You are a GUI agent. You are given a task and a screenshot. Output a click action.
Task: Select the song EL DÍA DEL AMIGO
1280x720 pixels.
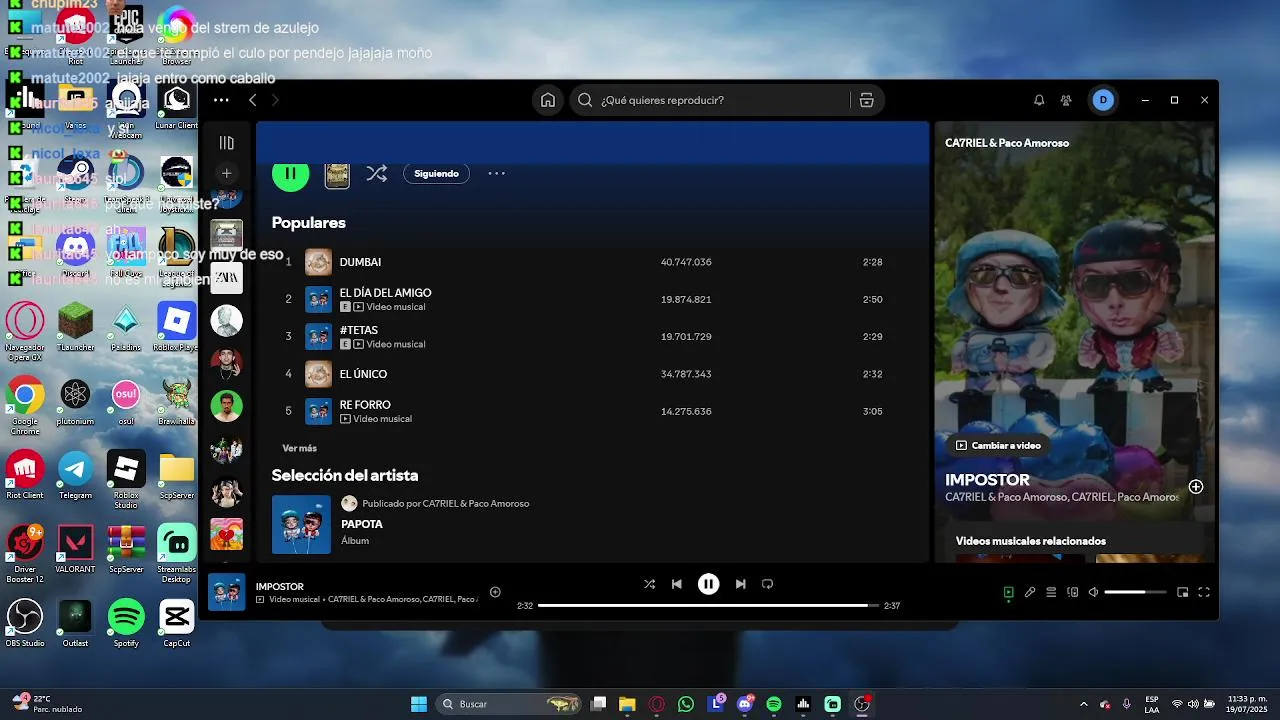(x=385, y=293)
